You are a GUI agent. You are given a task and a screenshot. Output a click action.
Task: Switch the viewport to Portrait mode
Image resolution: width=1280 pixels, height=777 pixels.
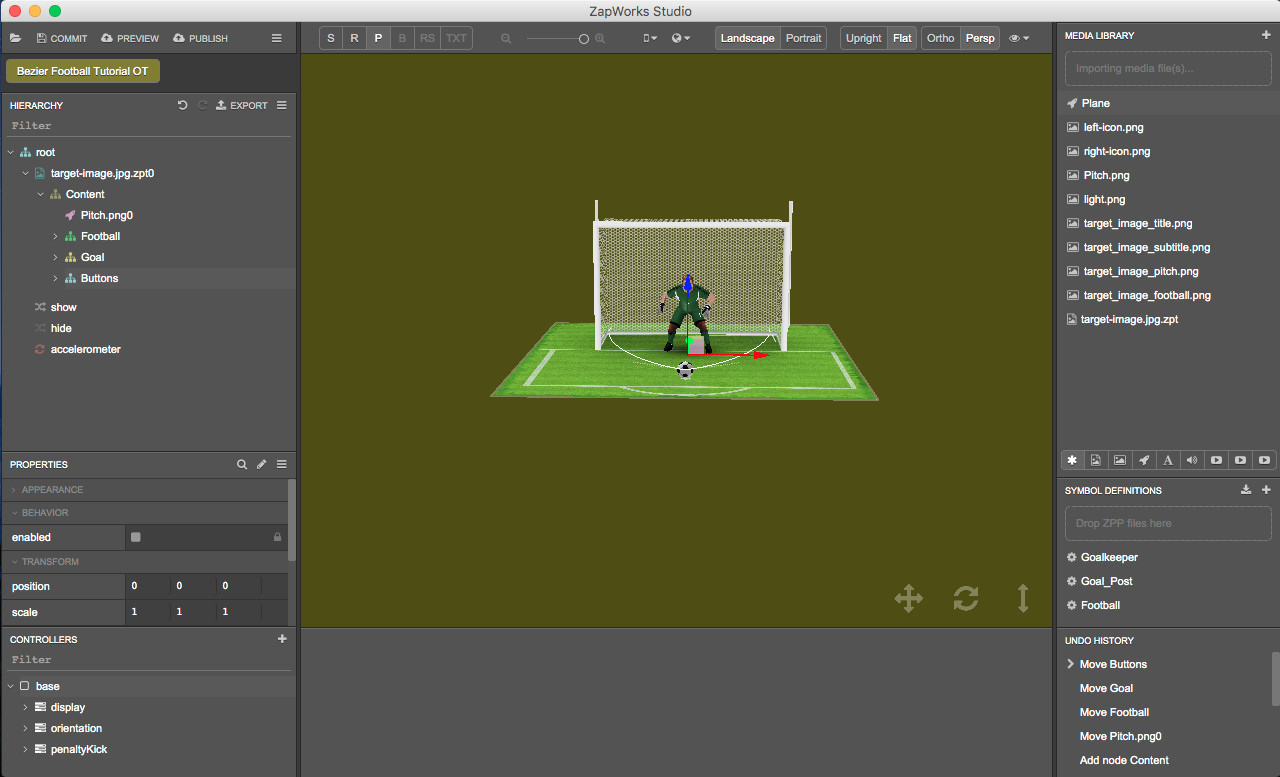804,37
